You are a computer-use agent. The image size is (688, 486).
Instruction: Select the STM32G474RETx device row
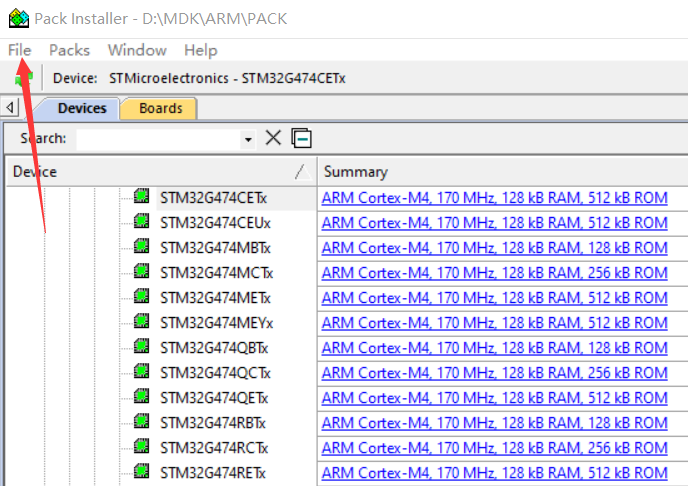(213, 473)
